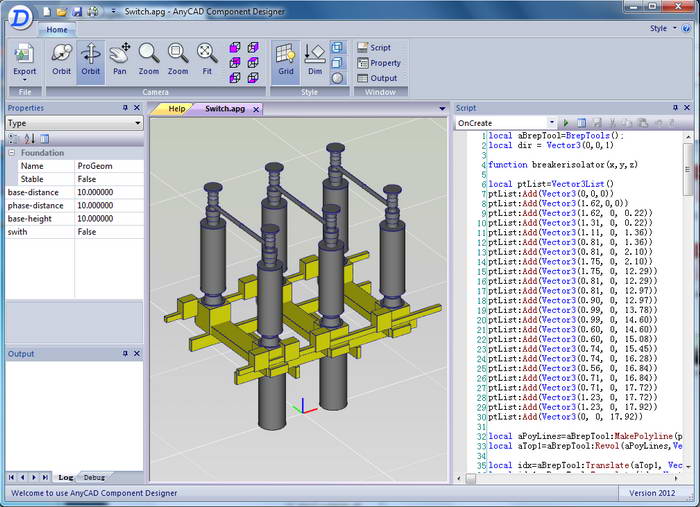700x507 pixels.
Task: Switch to the Debug tab in Output
Action: [x=94, y=478]
